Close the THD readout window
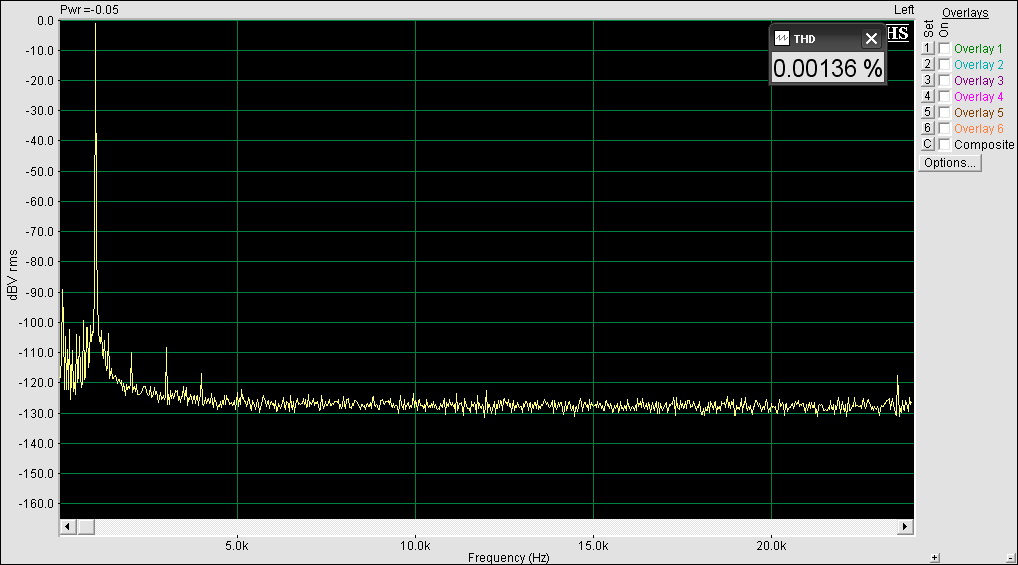This screenshot has height=565, width=1018. [871, 39]
